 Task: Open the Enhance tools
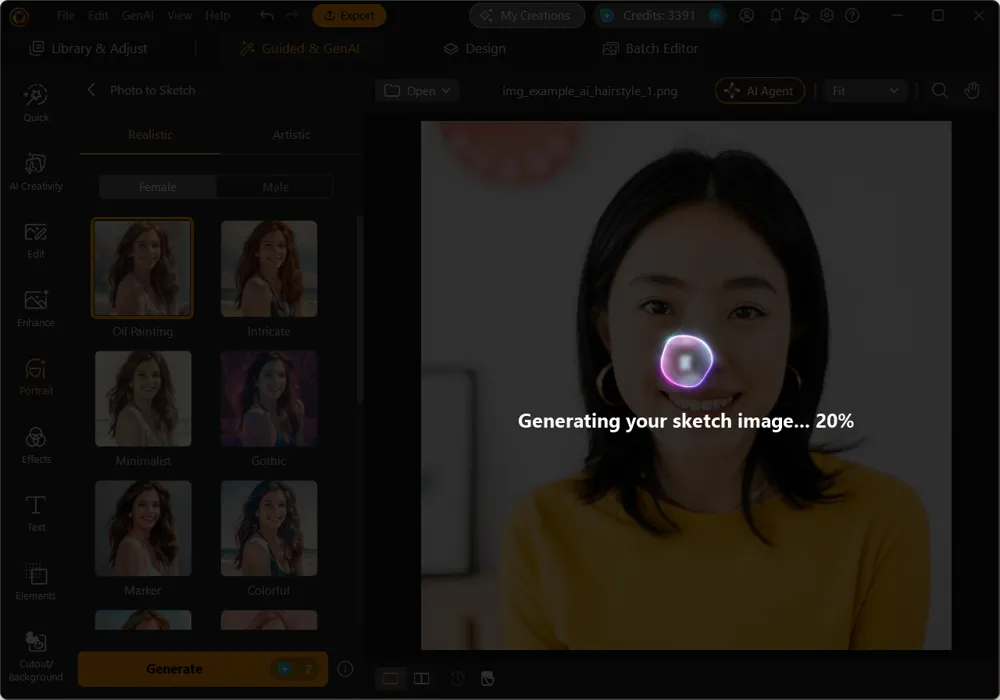point(36,309)
